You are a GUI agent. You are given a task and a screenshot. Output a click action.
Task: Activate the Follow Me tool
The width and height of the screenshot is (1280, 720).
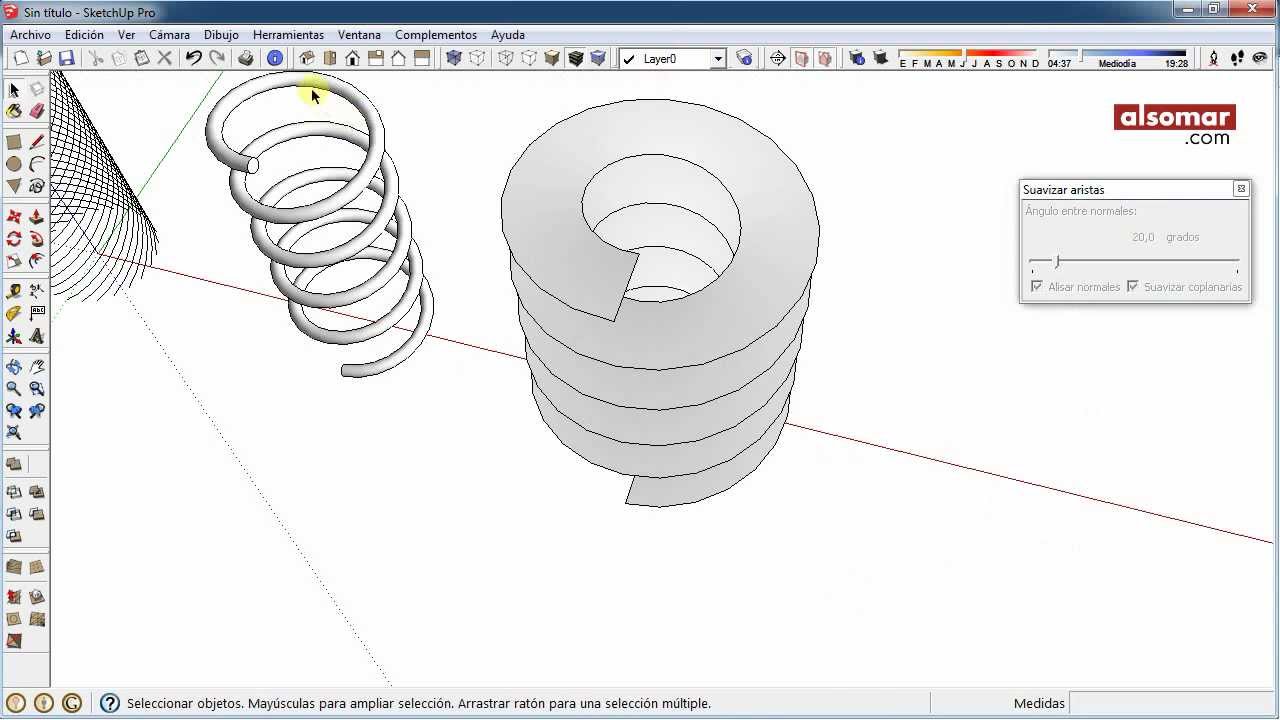pyautogui.click(x=37, y=239)
